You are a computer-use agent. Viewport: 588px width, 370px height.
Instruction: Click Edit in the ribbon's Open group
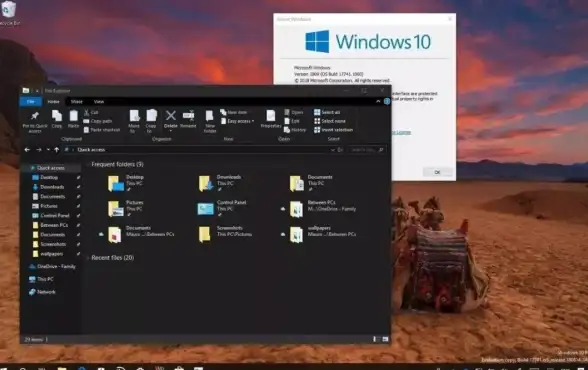click(x=292, y=121)
